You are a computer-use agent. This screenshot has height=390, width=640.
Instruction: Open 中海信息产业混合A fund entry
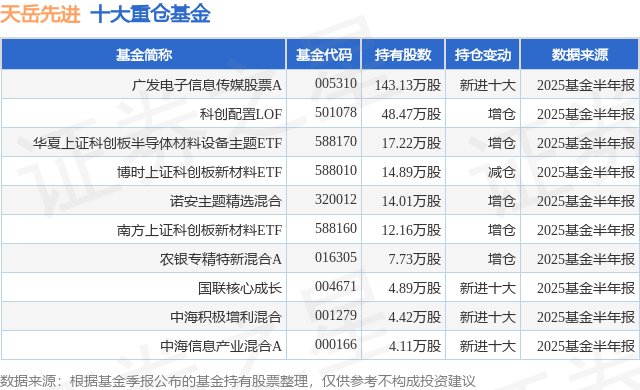[x=221, y=346]
